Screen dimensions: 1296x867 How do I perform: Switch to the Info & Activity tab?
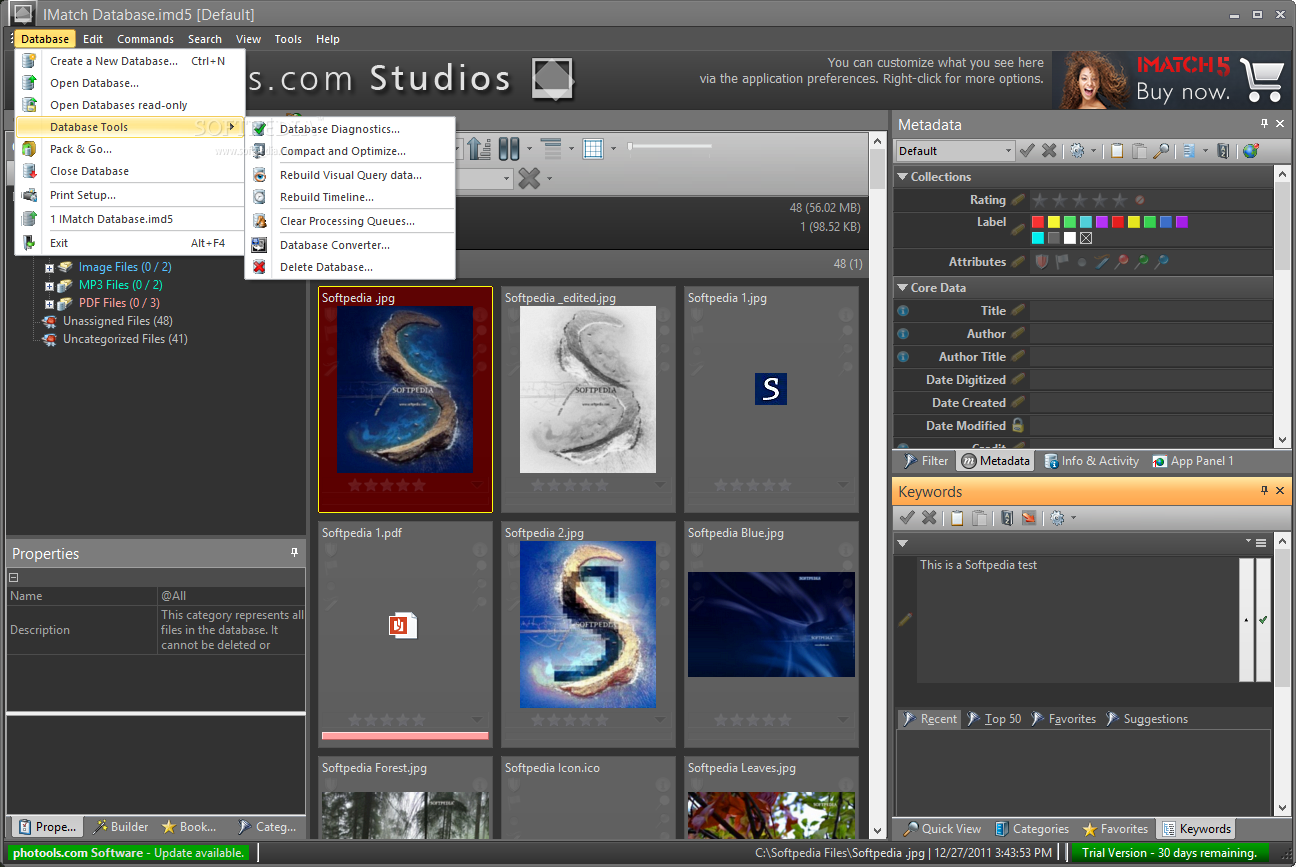coord(1092,461)
